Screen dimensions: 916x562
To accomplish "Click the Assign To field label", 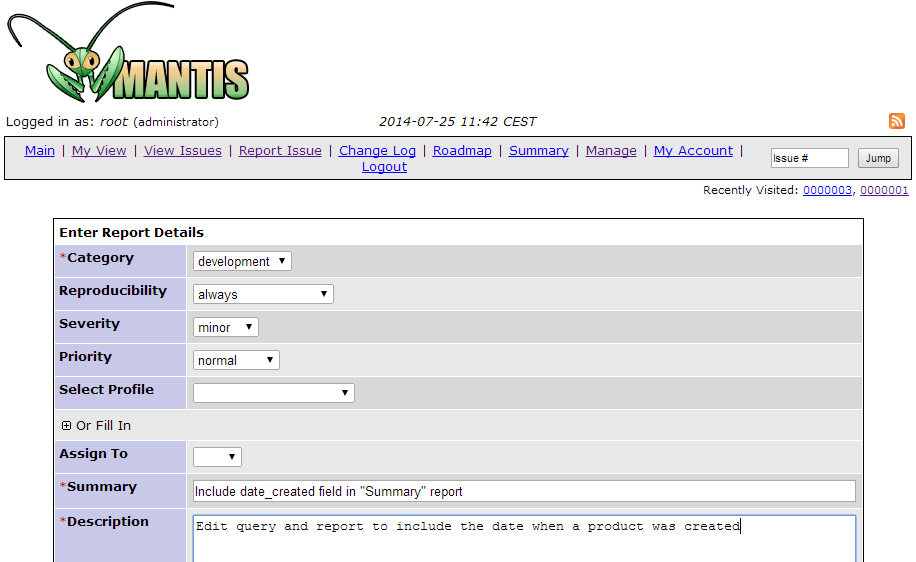I will 93,454.
